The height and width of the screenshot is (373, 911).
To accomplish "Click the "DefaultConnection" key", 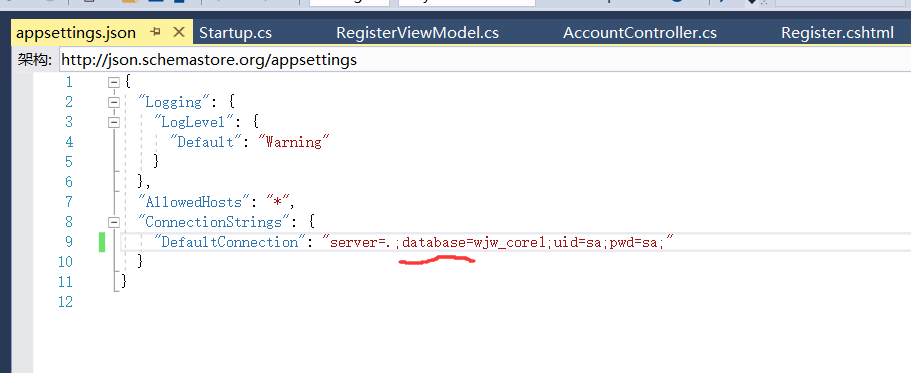I will [229, 242].
